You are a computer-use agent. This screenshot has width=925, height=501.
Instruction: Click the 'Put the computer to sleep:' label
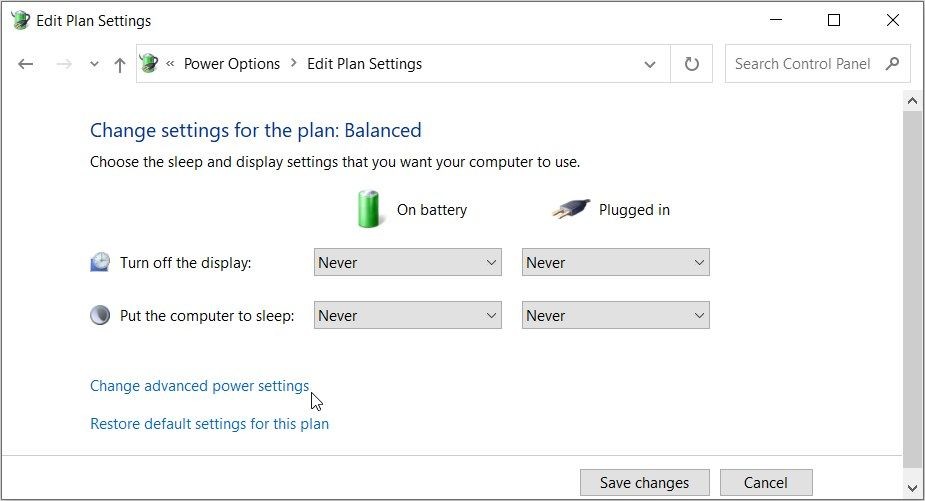tap(207, 316)
